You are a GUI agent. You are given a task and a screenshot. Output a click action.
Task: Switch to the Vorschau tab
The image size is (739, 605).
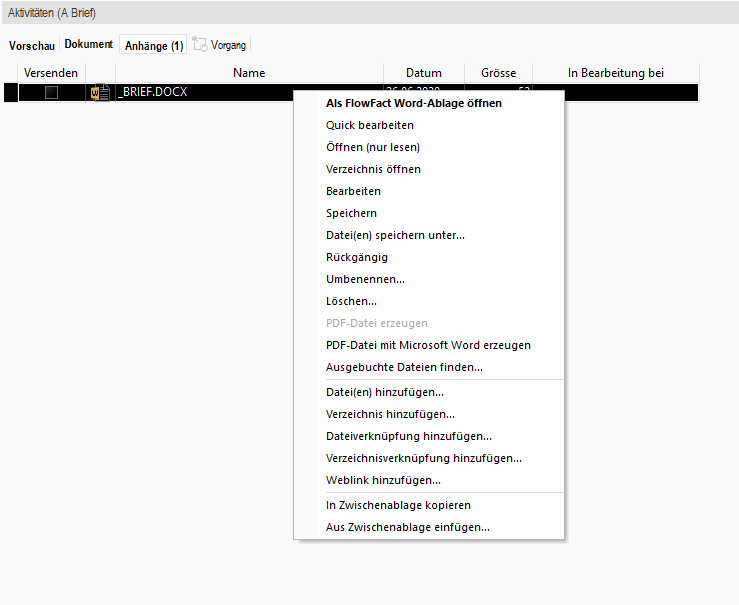32,46
